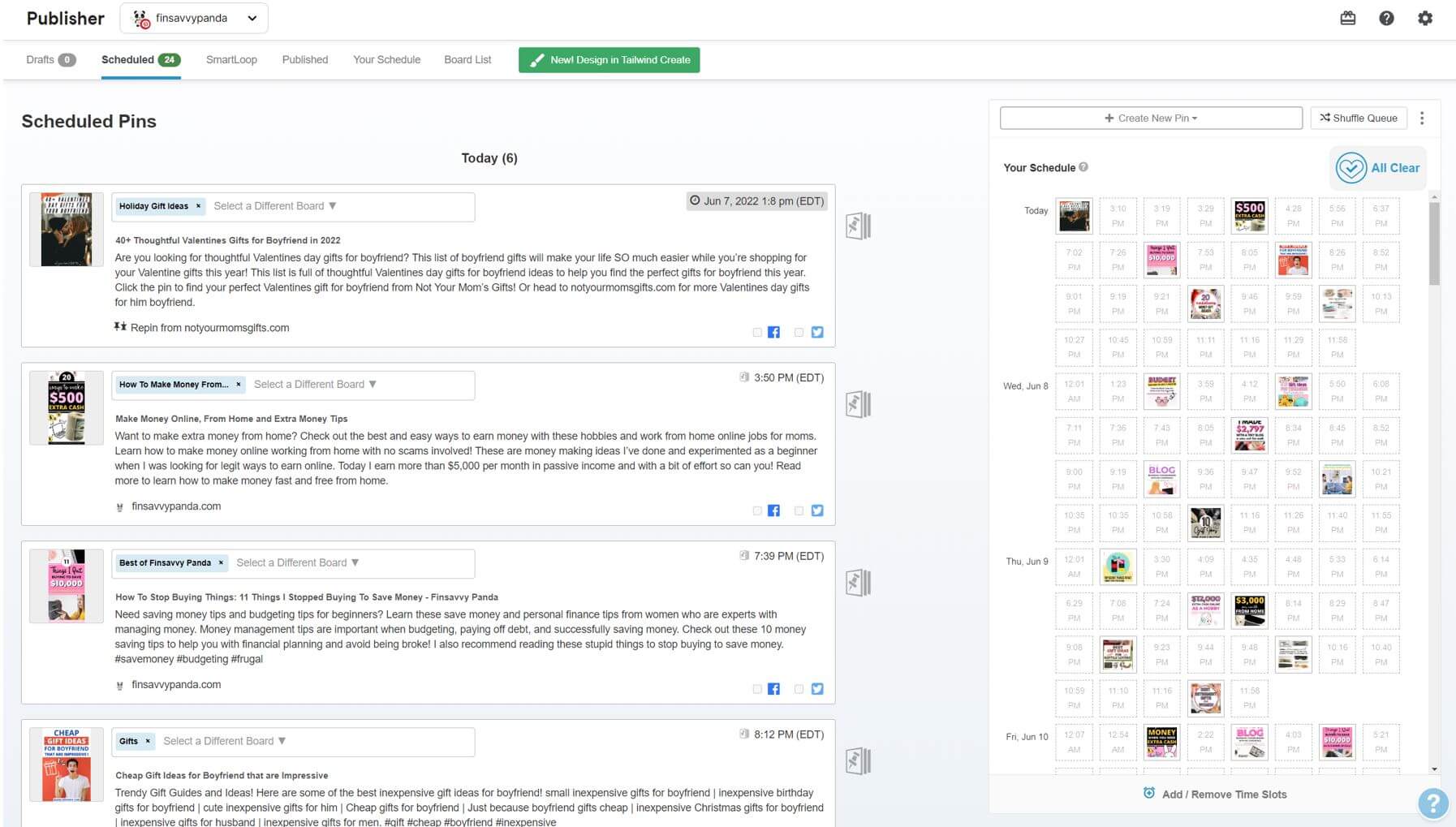Tick Facebook checkbox on Make Money Online pin

(x=757, y=511)
